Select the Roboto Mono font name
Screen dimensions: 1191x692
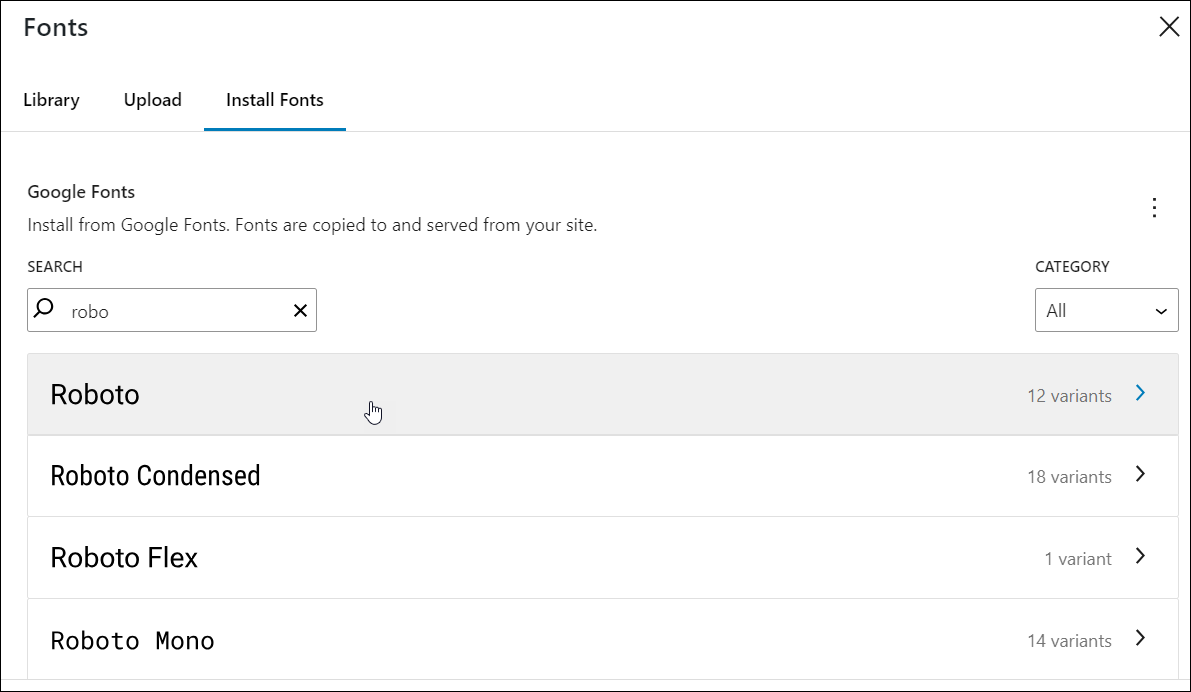(132, 640)
